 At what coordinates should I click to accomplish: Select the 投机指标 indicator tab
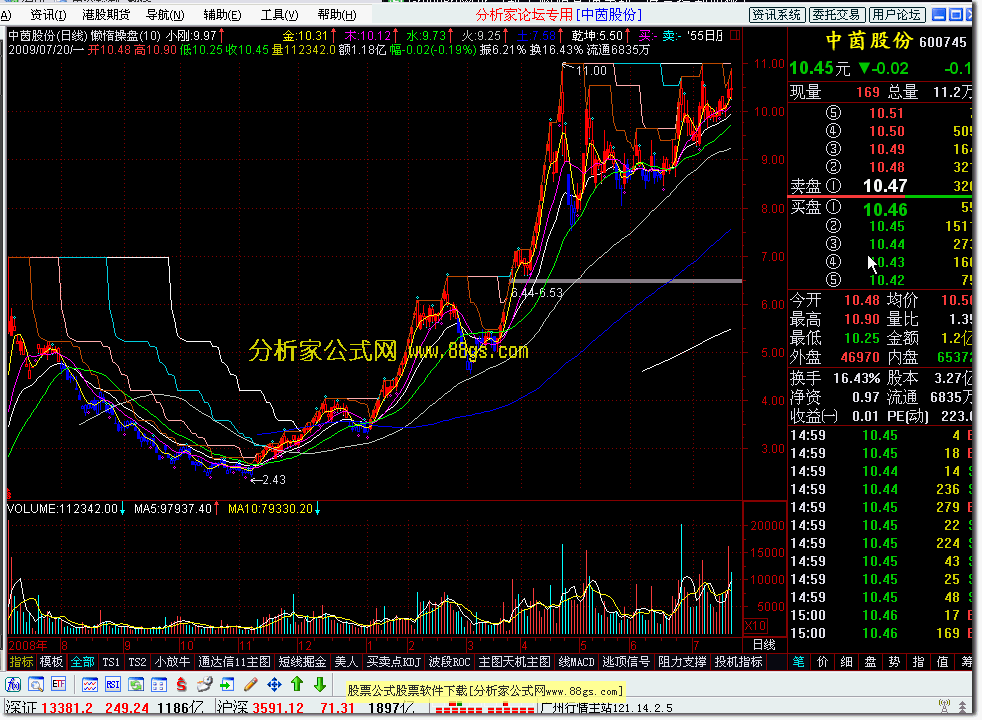pos(739,662)
